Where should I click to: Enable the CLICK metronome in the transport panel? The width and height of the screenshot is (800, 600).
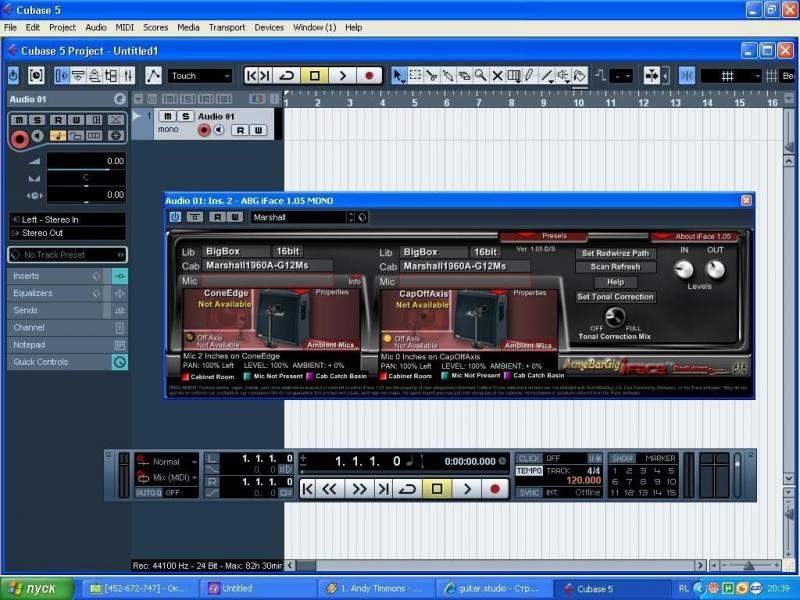pyautogui.click(x=529, y=458)
